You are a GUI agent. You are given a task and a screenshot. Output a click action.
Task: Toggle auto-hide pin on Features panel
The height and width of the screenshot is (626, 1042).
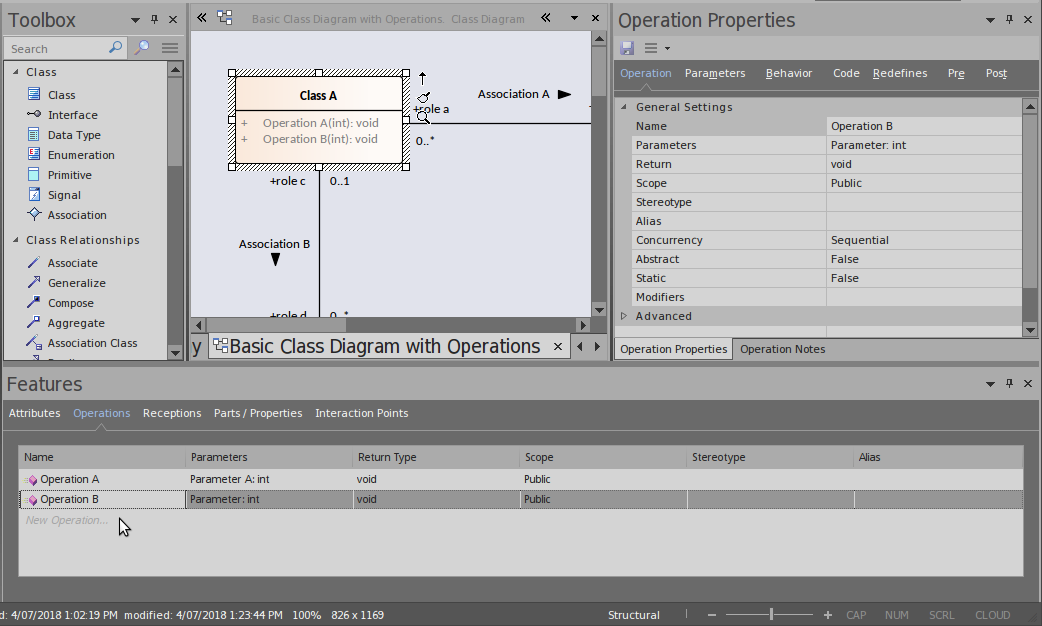tap(1010, 384)
